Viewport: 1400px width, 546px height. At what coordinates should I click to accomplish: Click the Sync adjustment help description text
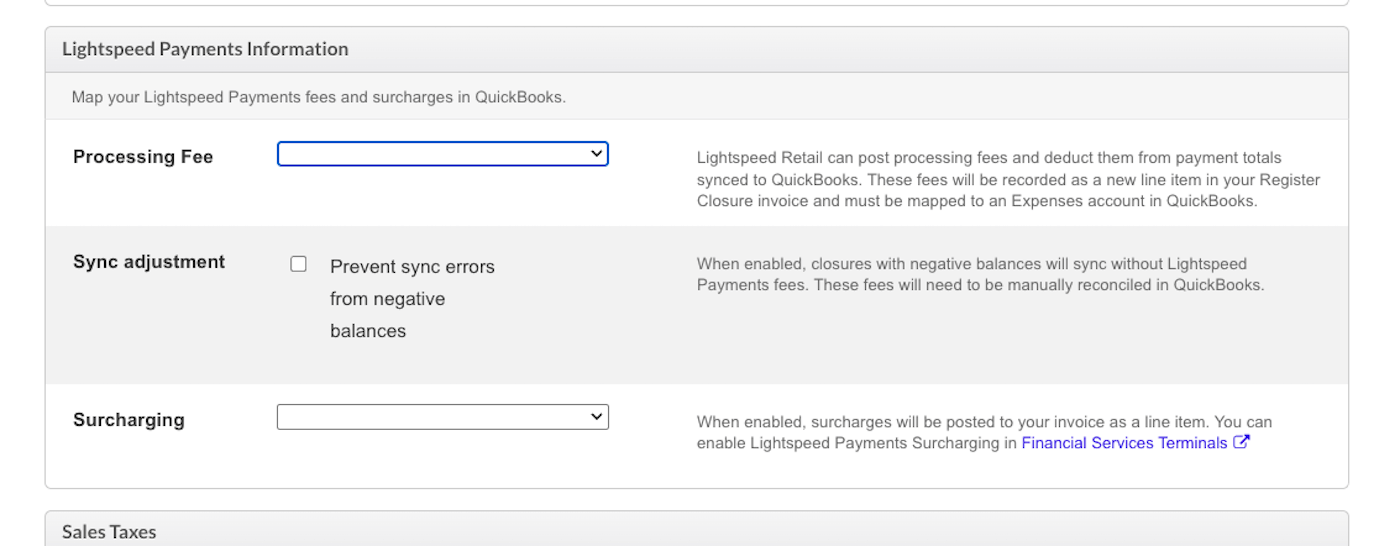[x=980, y=275]
